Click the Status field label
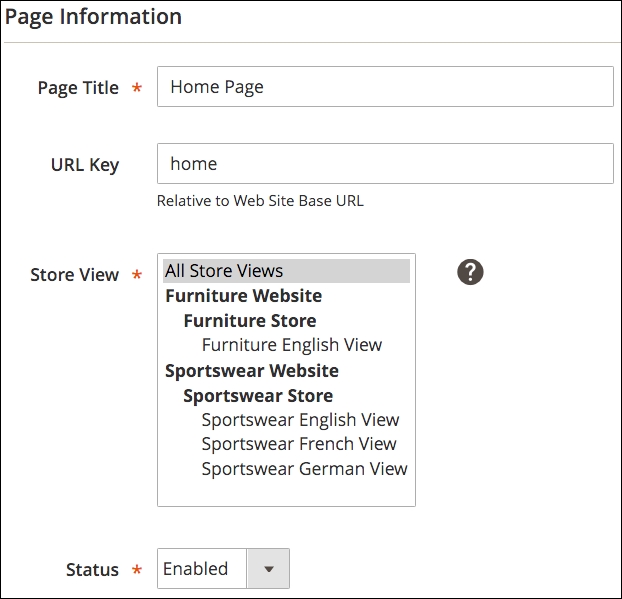 (92, 570)
